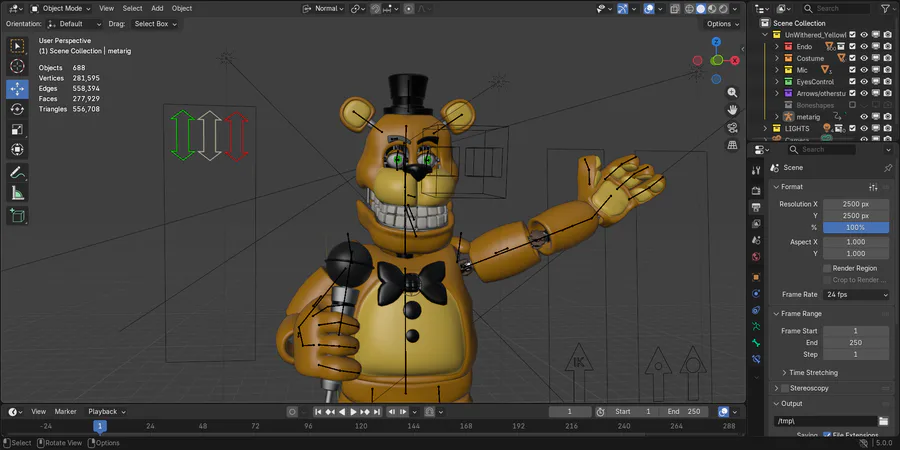Expand the Endo collection in outliner
The height and width of the screenshot is (450, 900).
point(777,46)
